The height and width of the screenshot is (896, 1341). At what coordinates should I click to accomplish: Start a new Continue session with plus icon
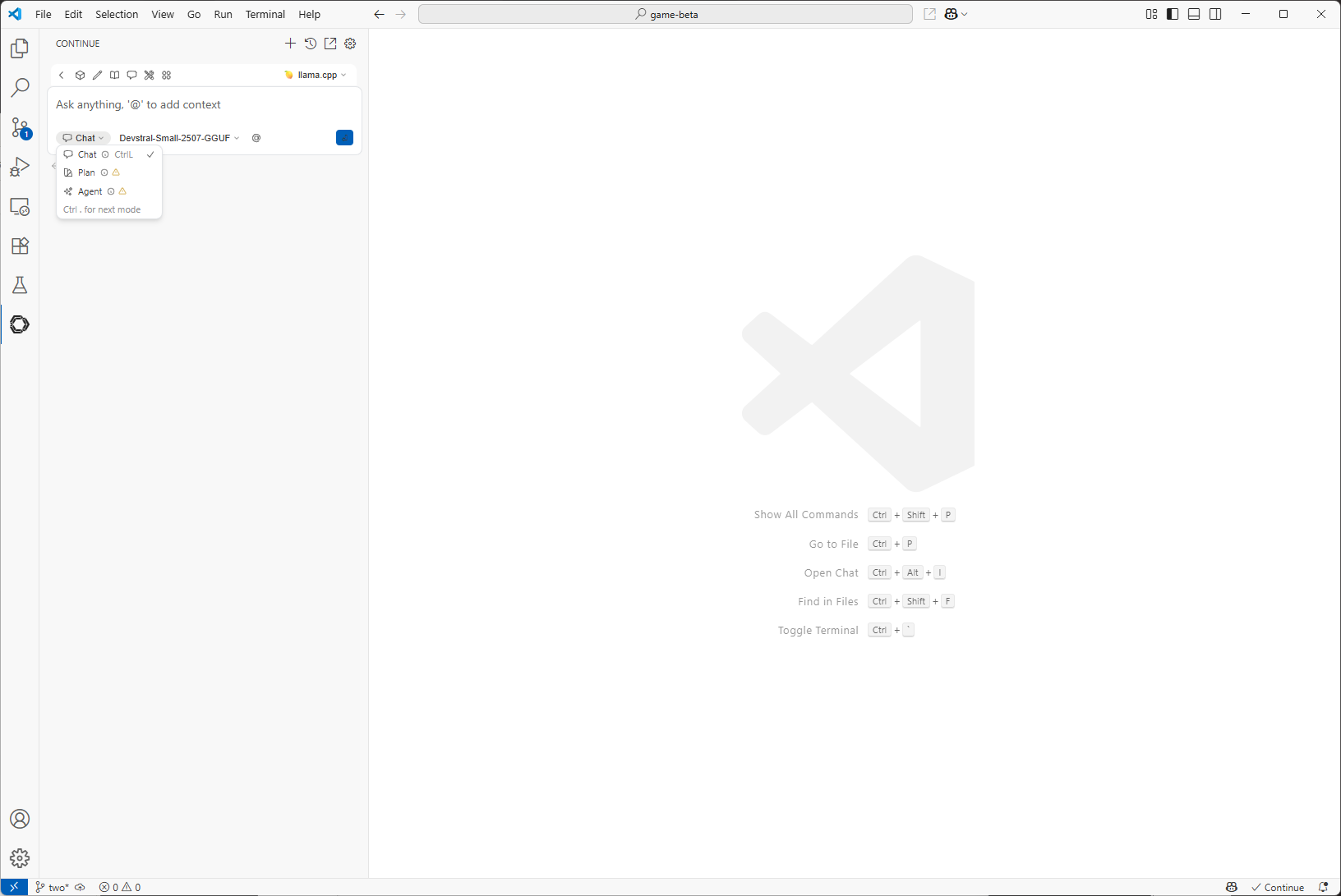tap(290, 44)
